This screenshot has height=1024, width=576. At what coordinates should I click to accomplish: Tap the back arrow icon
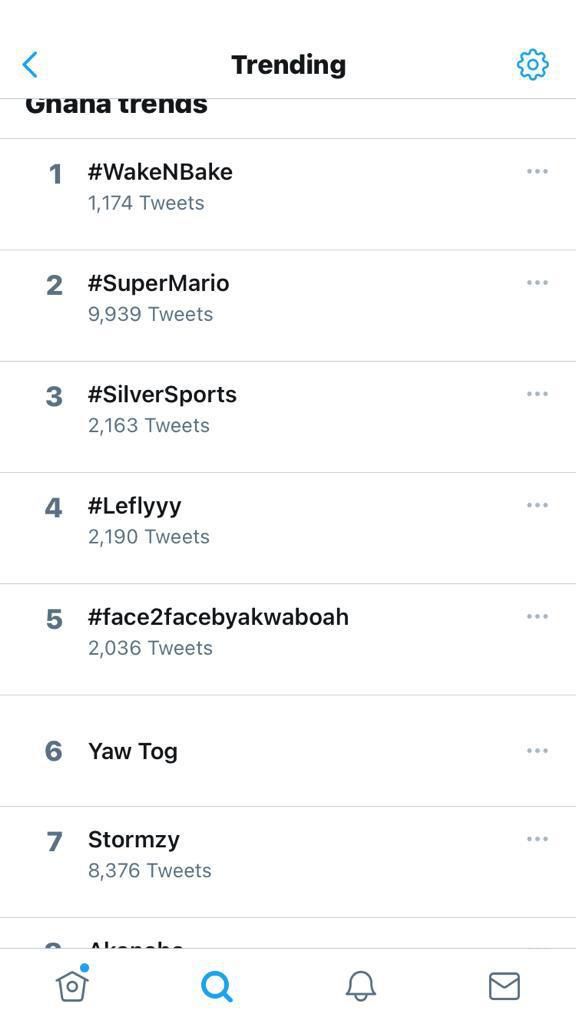pyautogui.click(x=30, y=65)
